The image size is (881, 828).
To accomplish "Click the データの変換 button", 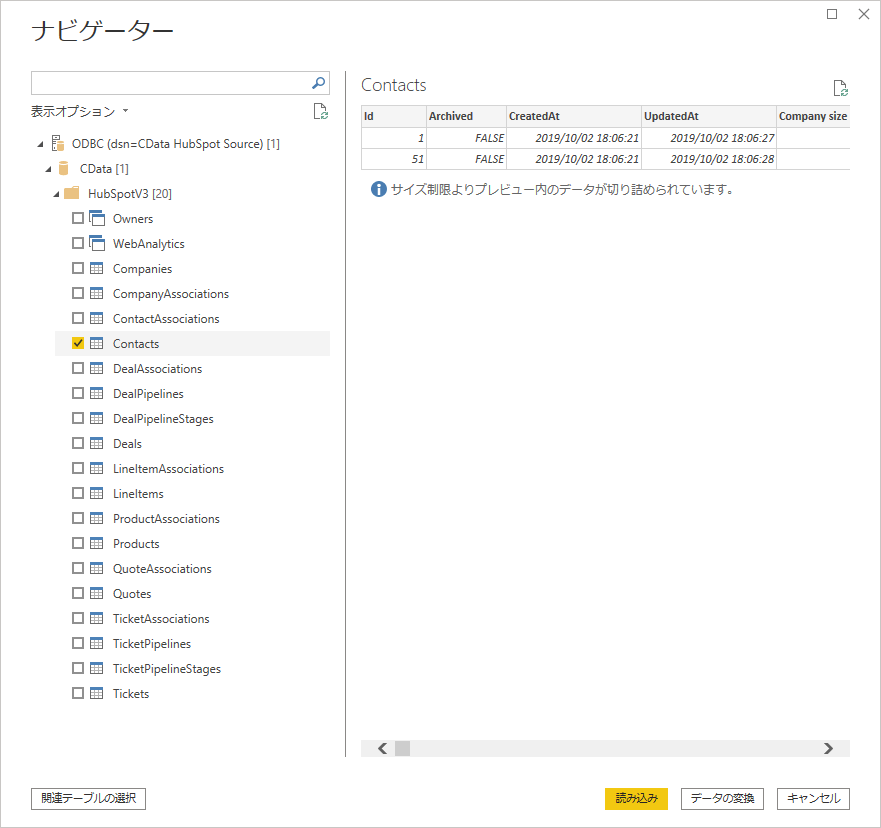I will [722, 798].
